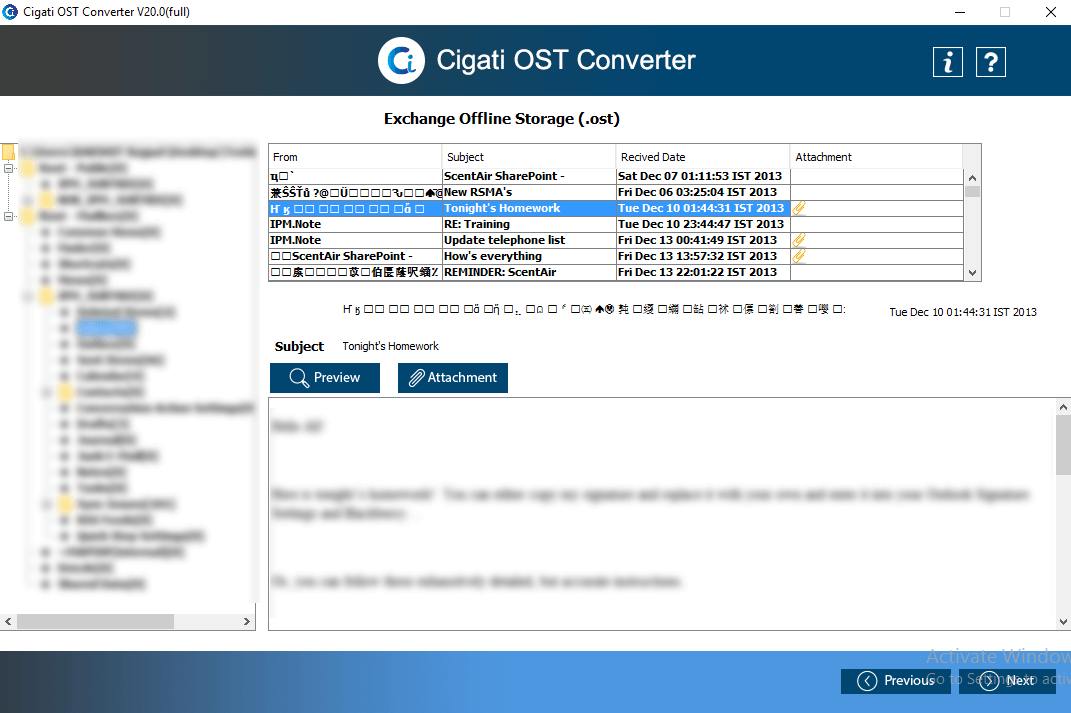Open the info icon in header
The height and width of the screenshot is (713, 1071).
tap(947, 62)
